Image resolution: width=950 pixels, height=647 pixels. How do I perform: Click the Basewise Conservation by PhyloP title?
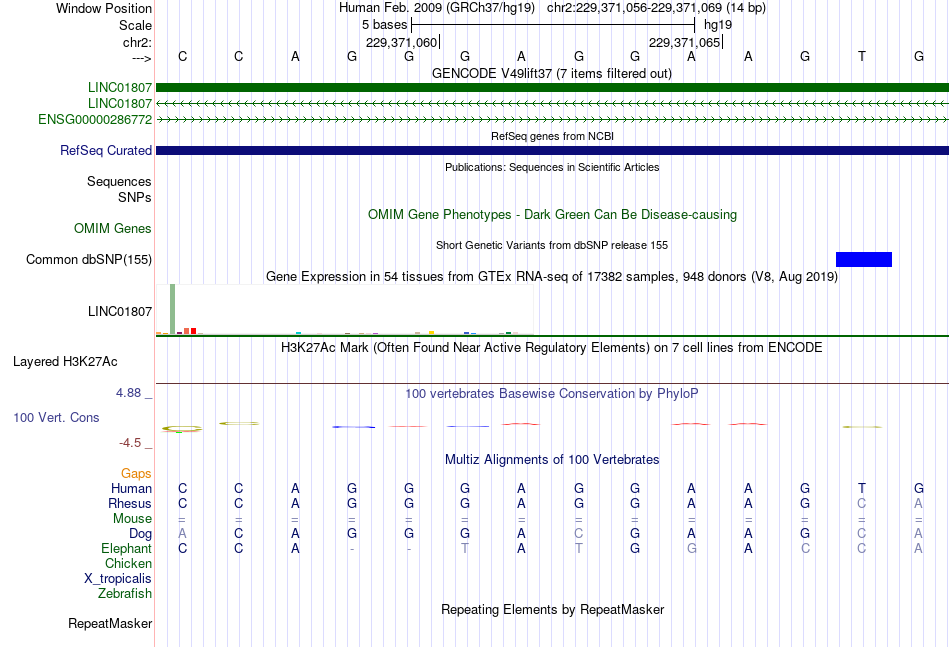(x=552, y=394)
